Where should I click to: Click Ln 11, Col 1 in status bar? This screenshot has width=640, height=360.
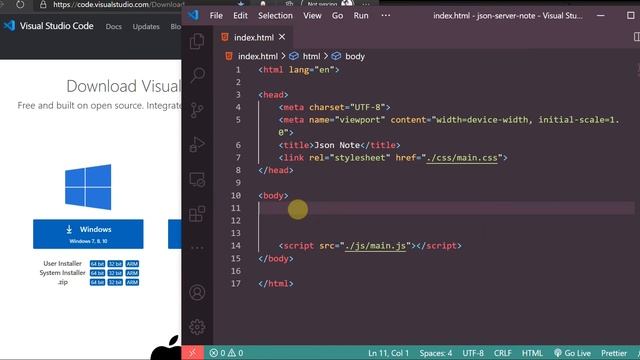pos(388,353)
